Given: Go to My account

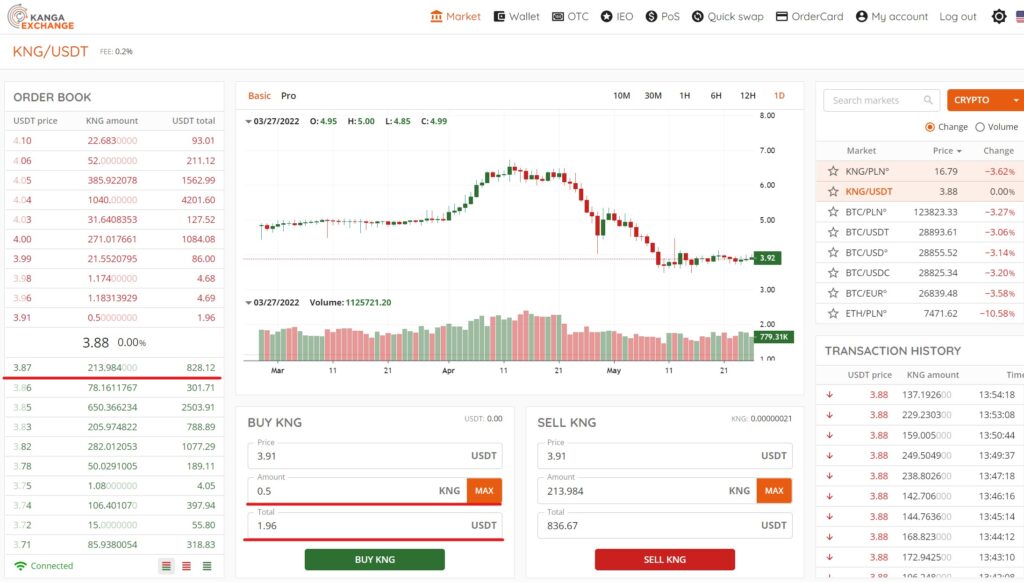Looking at the screenshot, I should click(891, 16).
